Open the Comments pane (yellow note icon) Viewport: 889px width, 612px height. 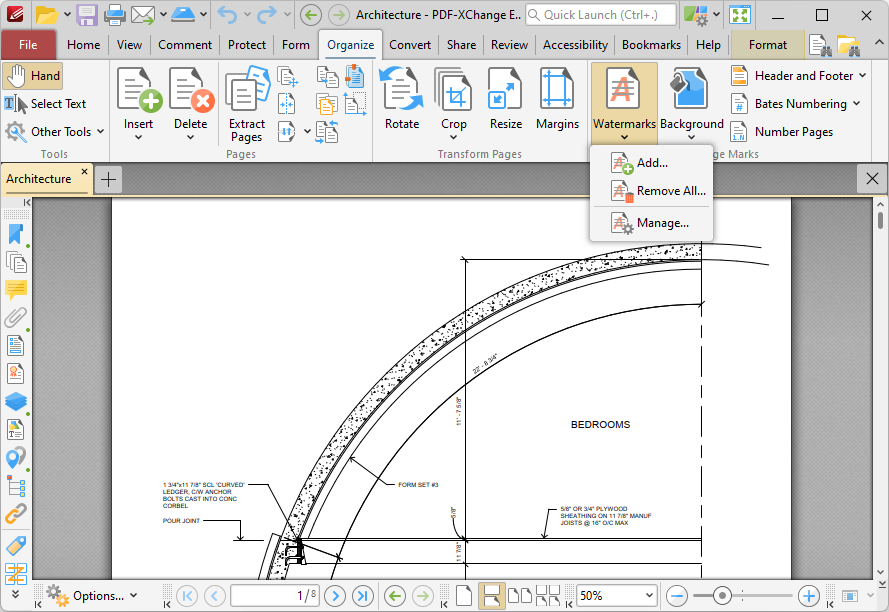[16, 290]
